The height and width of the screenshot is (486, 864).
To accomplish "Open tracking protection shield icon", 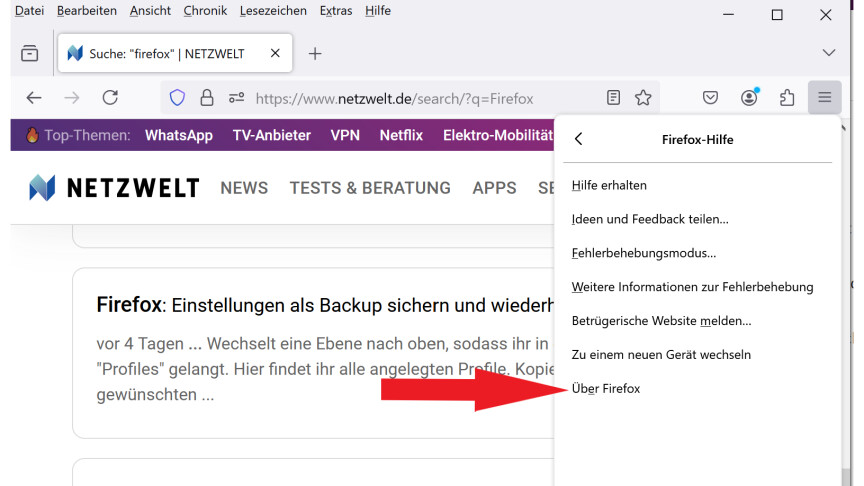I will [177, 98].
